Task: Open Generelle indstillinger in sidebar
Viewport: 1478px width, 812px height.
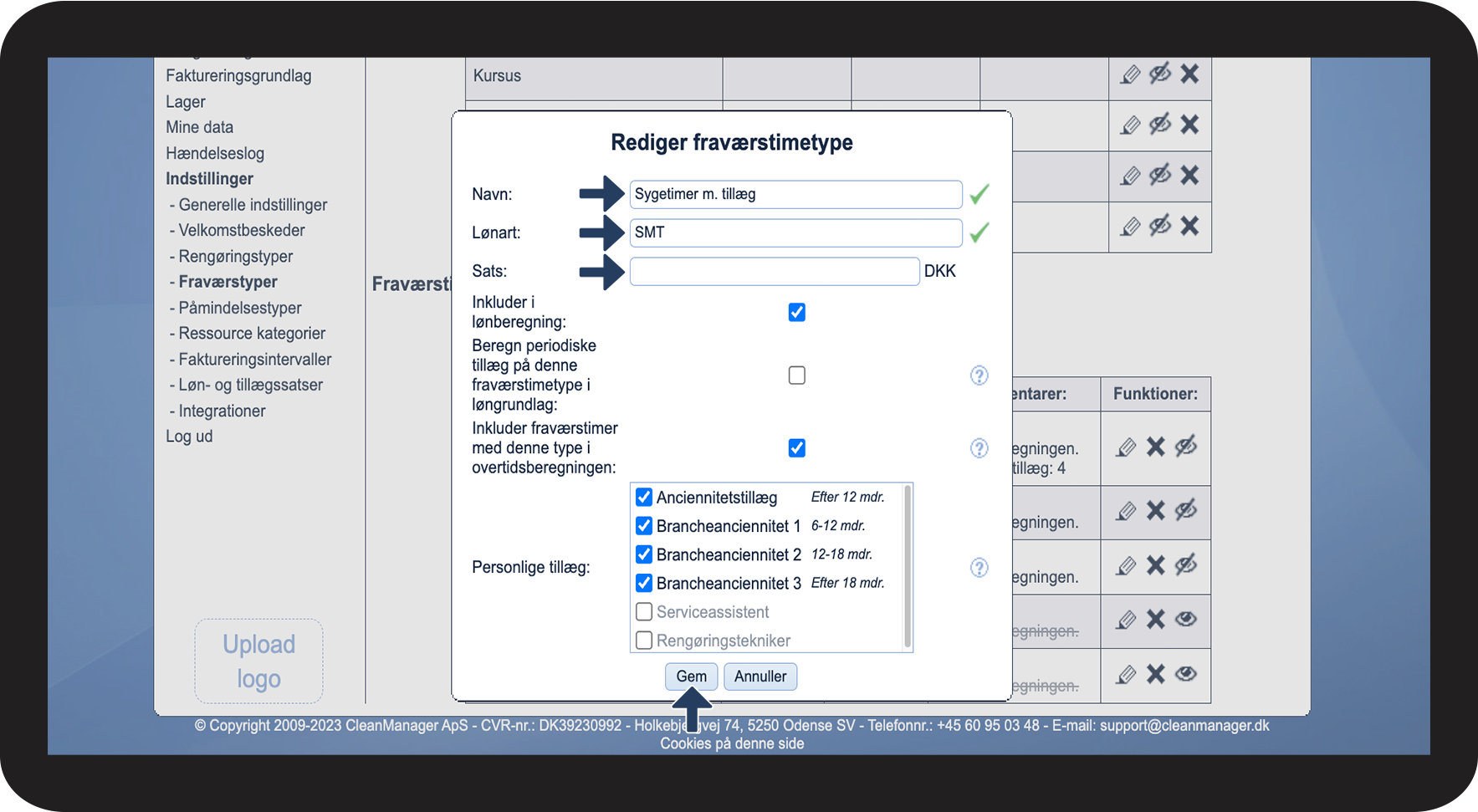Action: click(x=253, y=205)
